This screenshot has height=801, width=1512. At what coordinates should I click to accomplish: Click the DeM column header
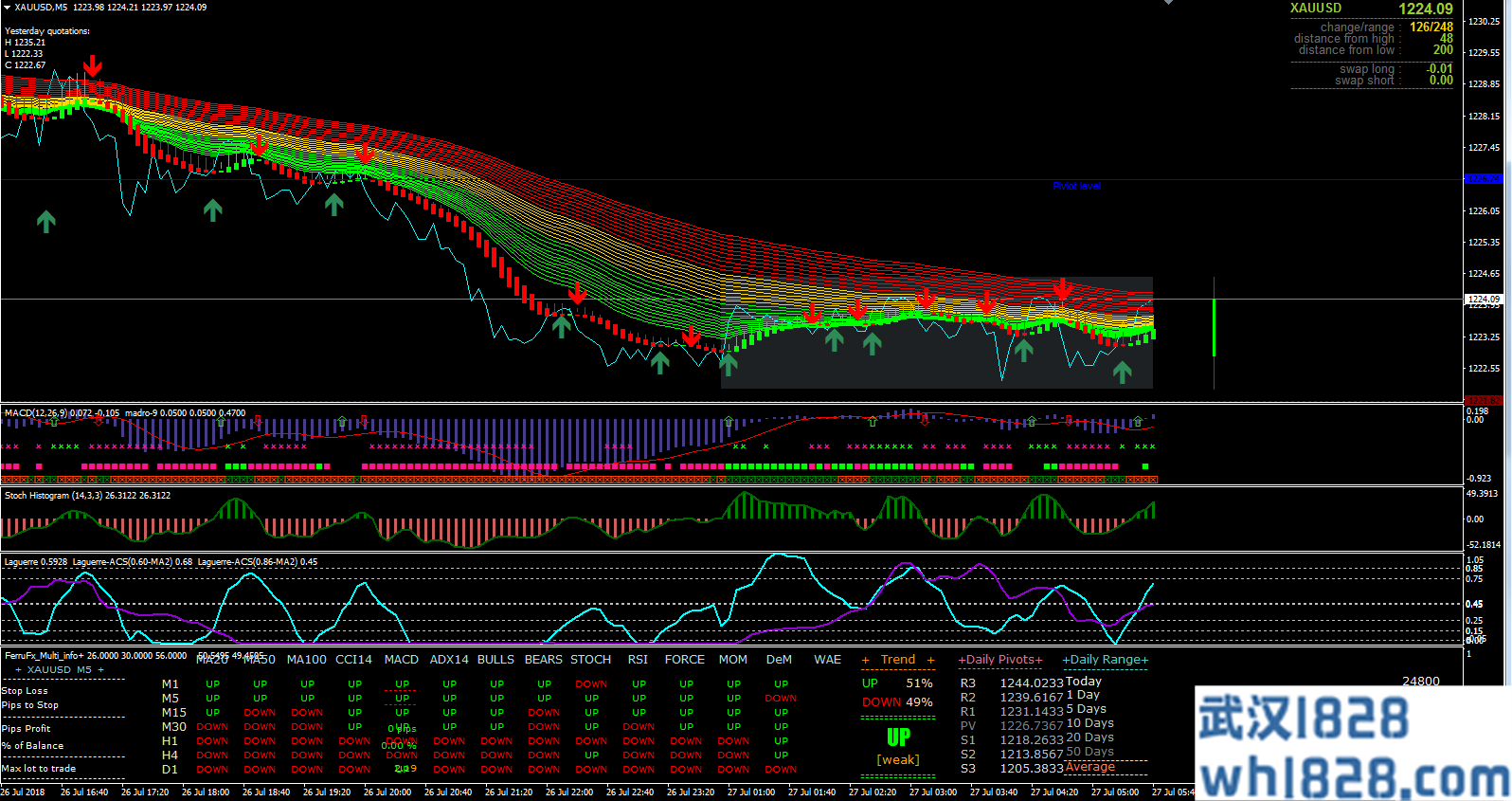779,660
